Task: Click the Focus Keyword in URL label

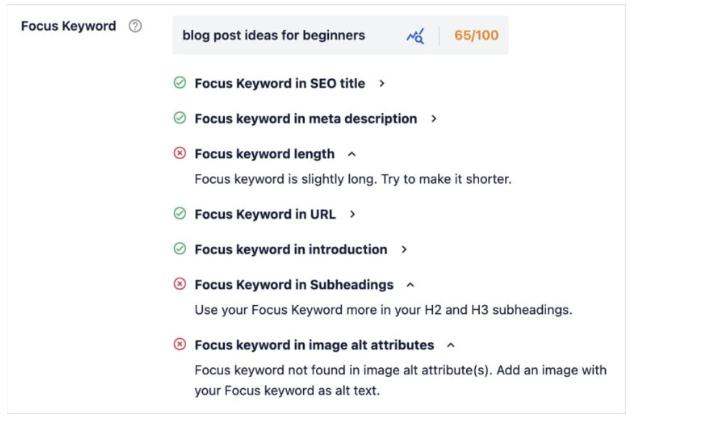Action: (x=265, y=213)
